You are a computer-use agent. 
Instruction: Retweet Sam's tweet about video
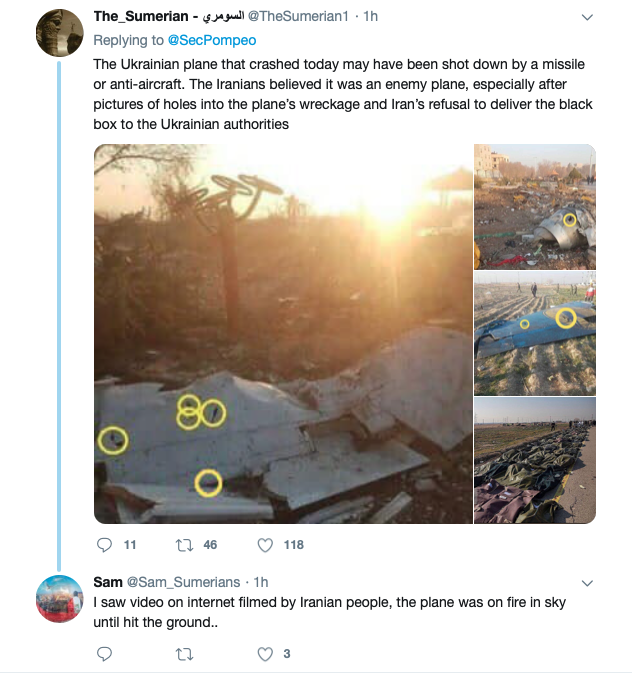(x=184, y=654)
